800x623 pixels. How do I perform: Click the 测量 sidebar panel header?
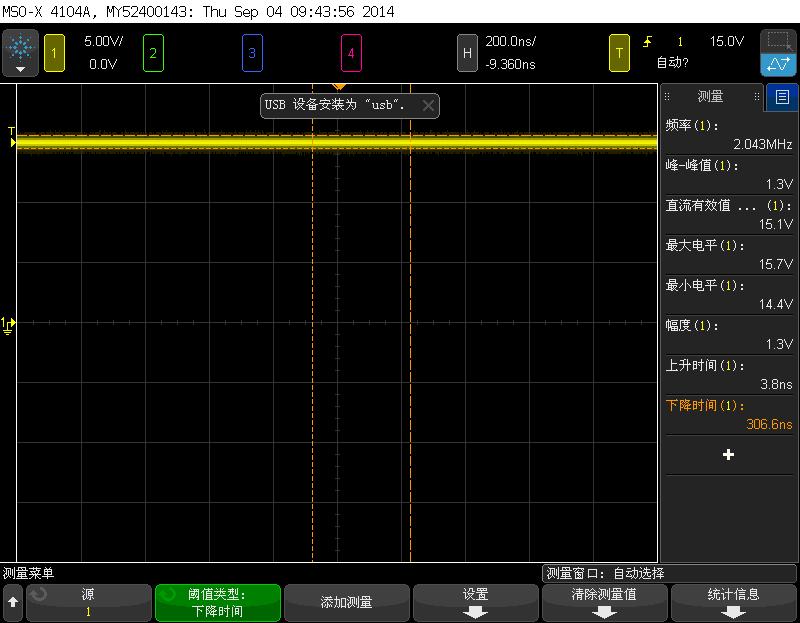click(711, 97)
